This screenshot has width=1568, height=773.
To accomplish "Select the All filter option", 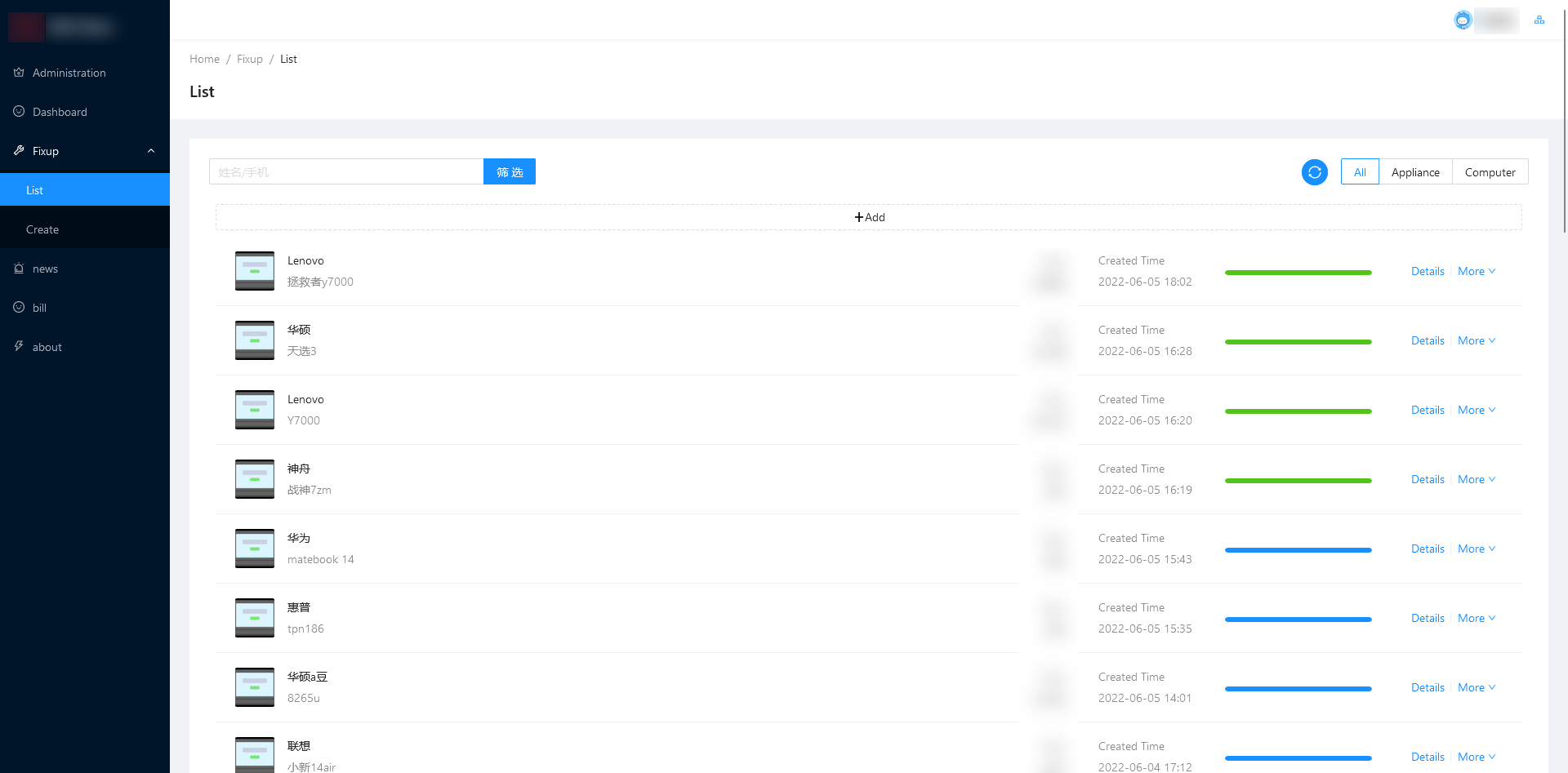I will (x=1360, y=172).
